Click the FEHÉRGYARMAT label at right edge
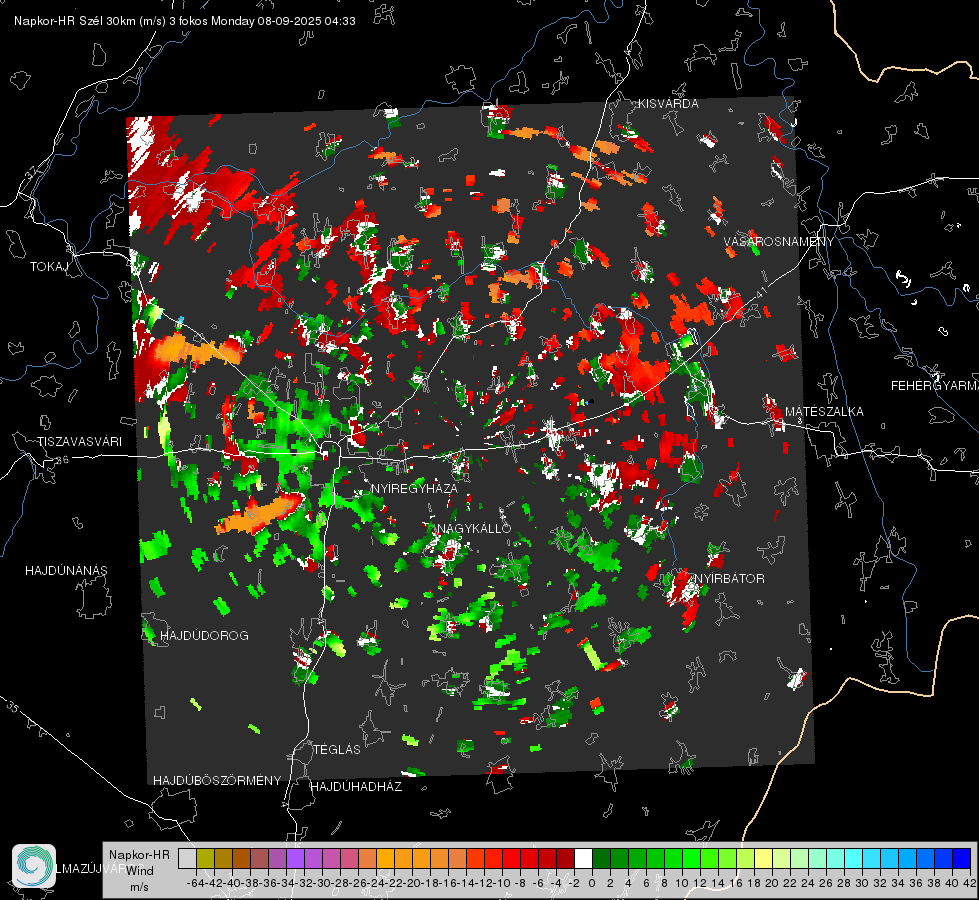 [934, 386]
